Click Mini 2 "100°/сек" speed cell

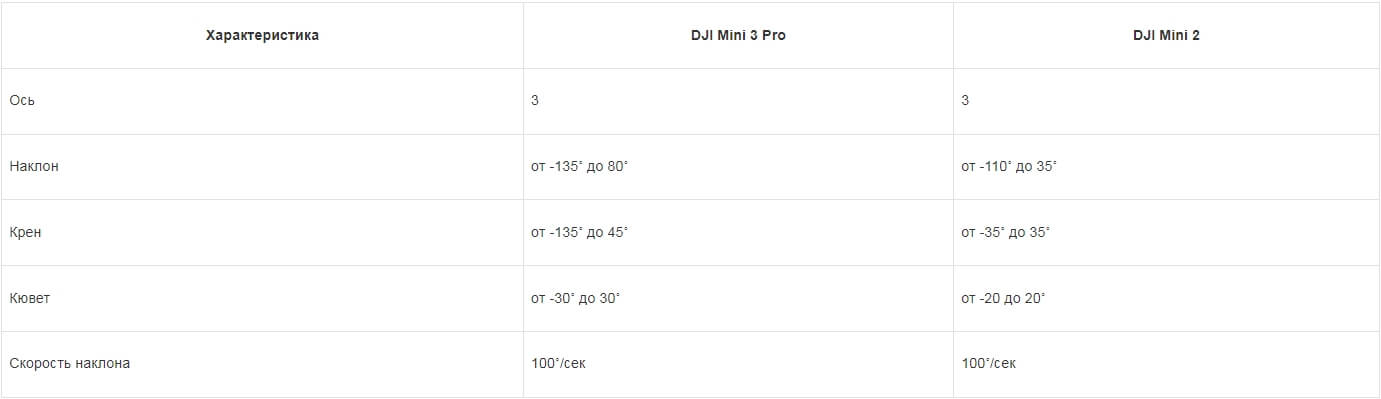[989, 363]
